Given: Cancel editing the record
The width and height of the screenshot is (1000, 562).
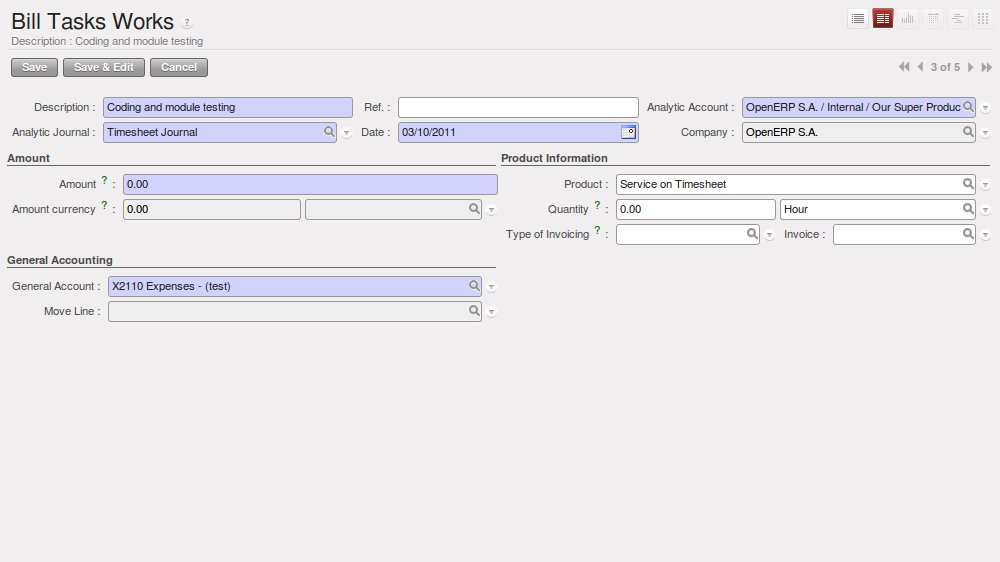Looking at the screenshot, I should point(179,67).
